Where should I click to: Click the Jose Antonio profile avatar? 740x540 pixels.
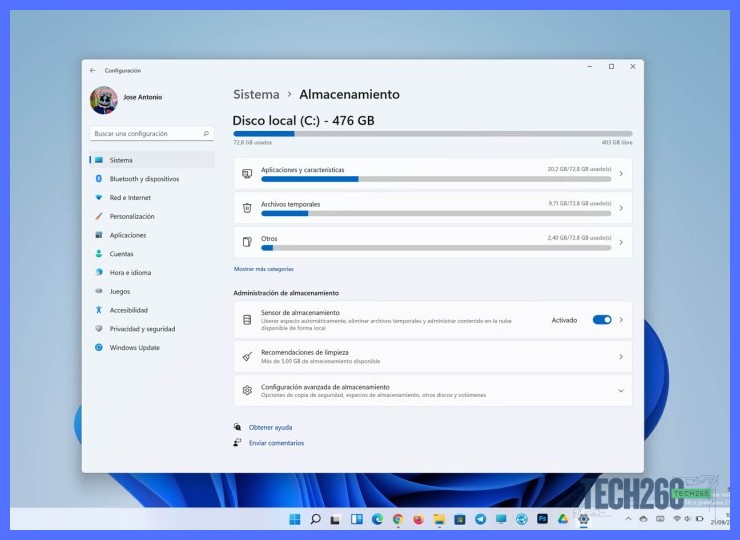[x=104, y=100]
